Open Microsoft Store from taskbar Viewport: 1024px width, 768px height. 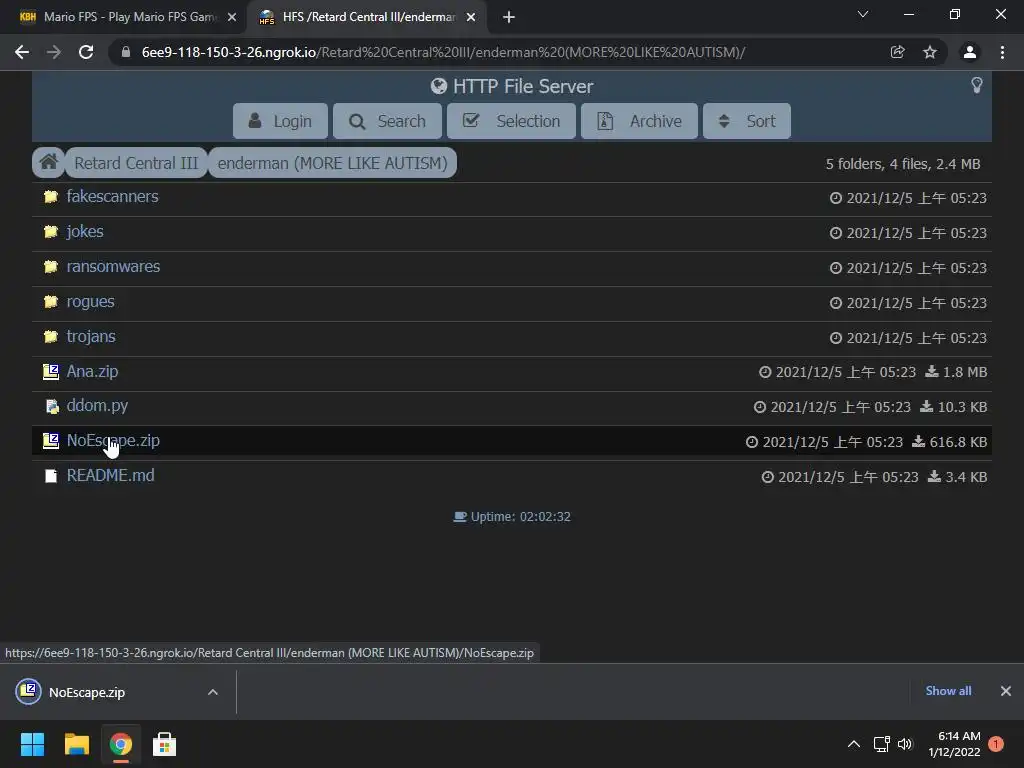pyautogui.click(x=164, y=744)
